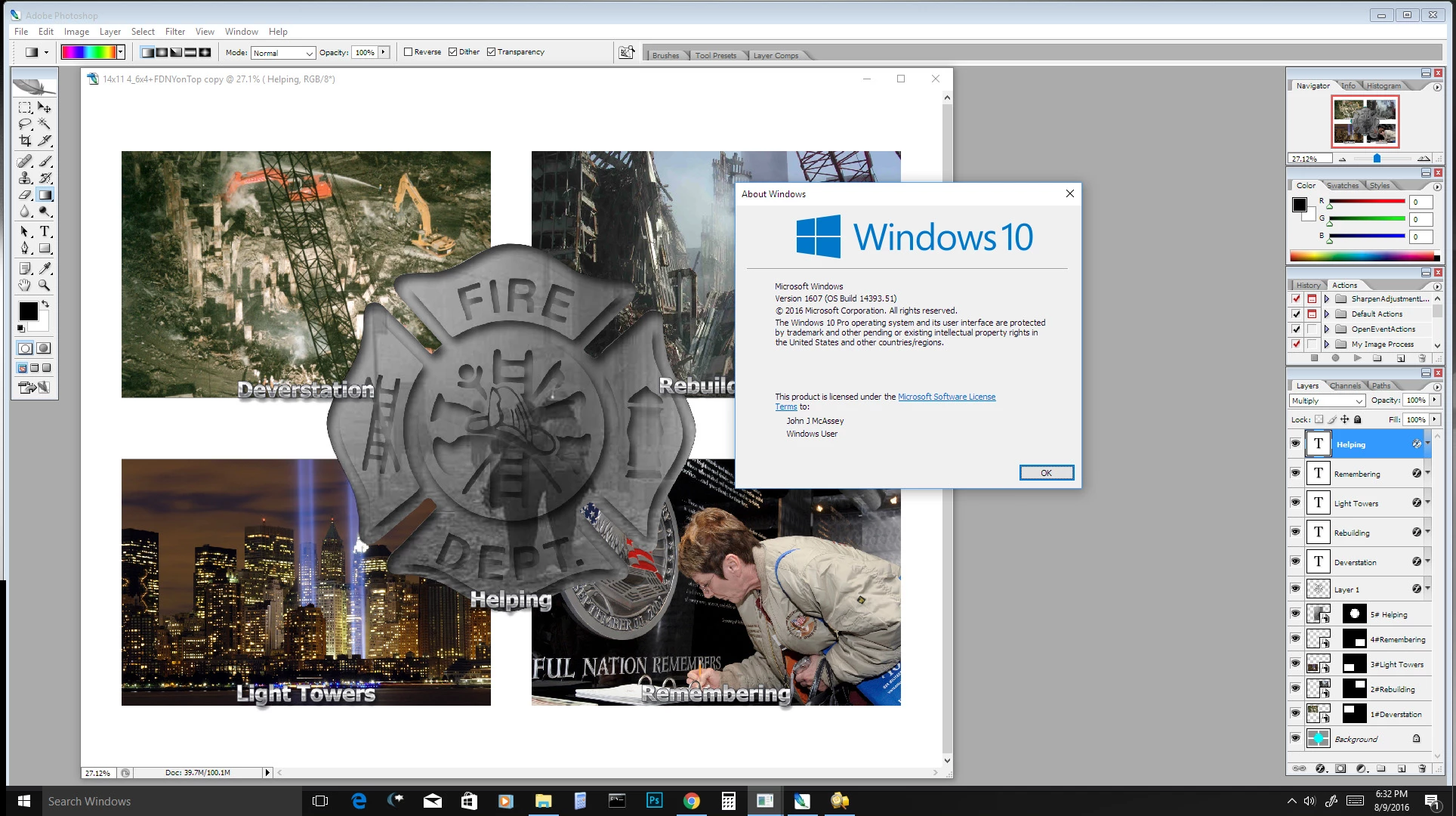Select the Clone Stamp tool

pos(25,178)
